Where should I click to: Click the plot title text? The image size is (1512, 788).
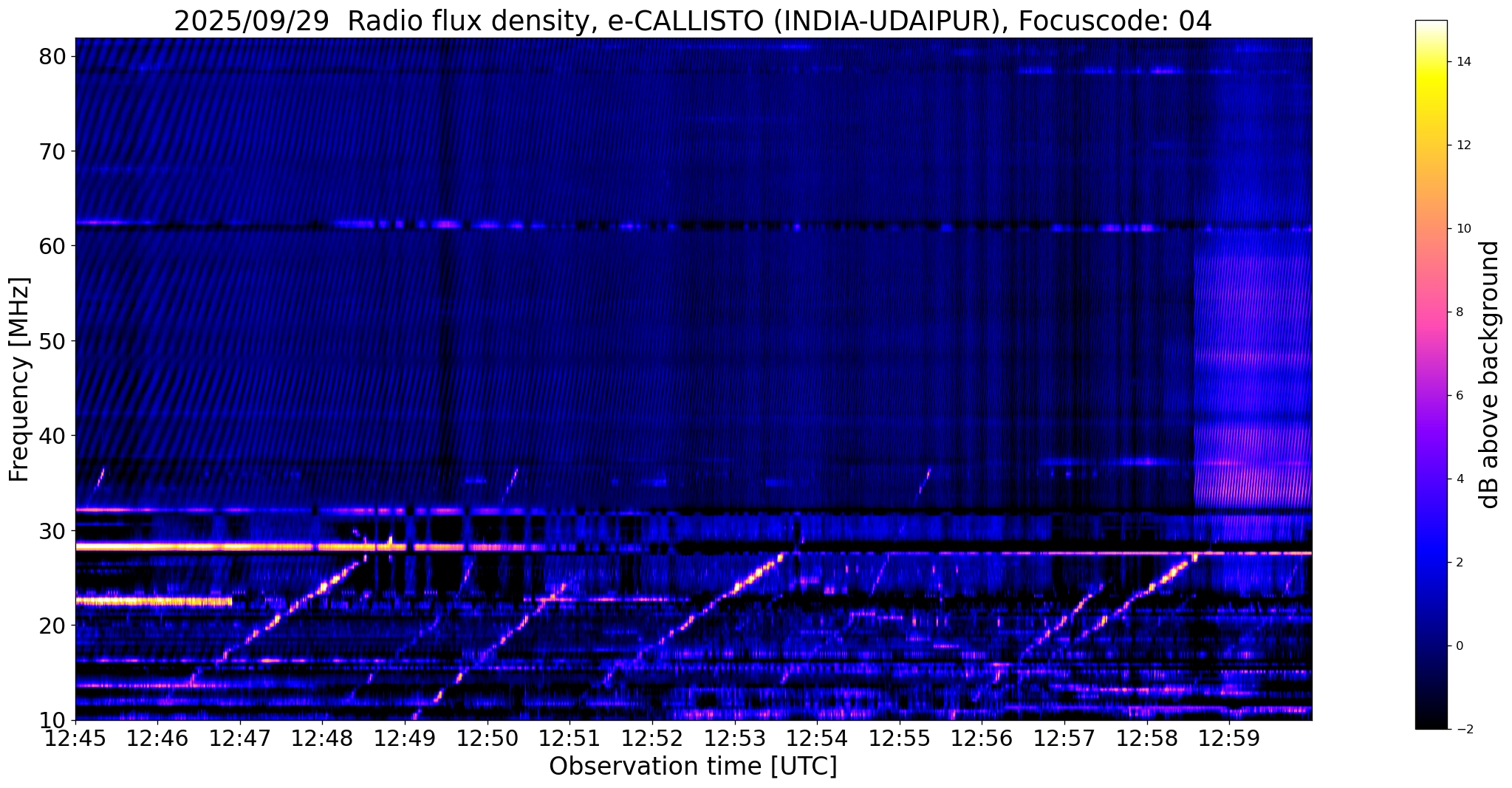pos(693,21)
